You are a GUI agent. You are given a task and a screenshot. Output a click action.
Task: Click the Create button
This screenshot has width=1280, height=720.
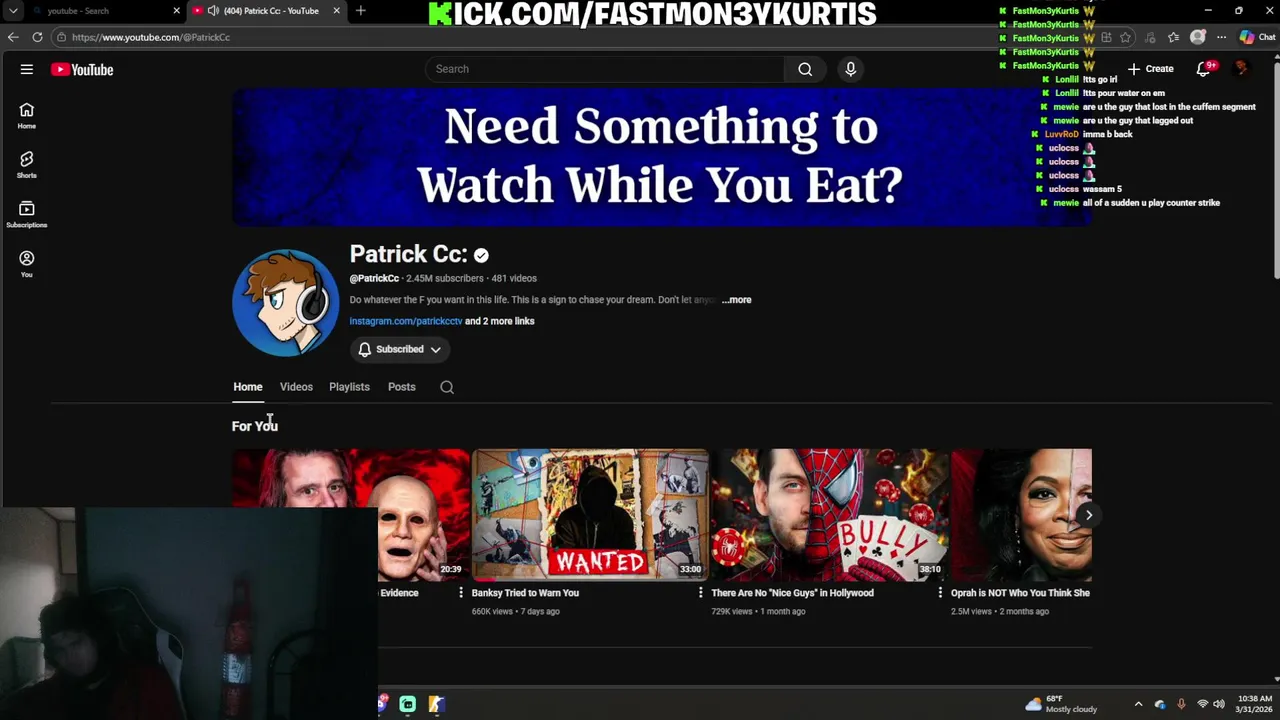coord(1151,69)
